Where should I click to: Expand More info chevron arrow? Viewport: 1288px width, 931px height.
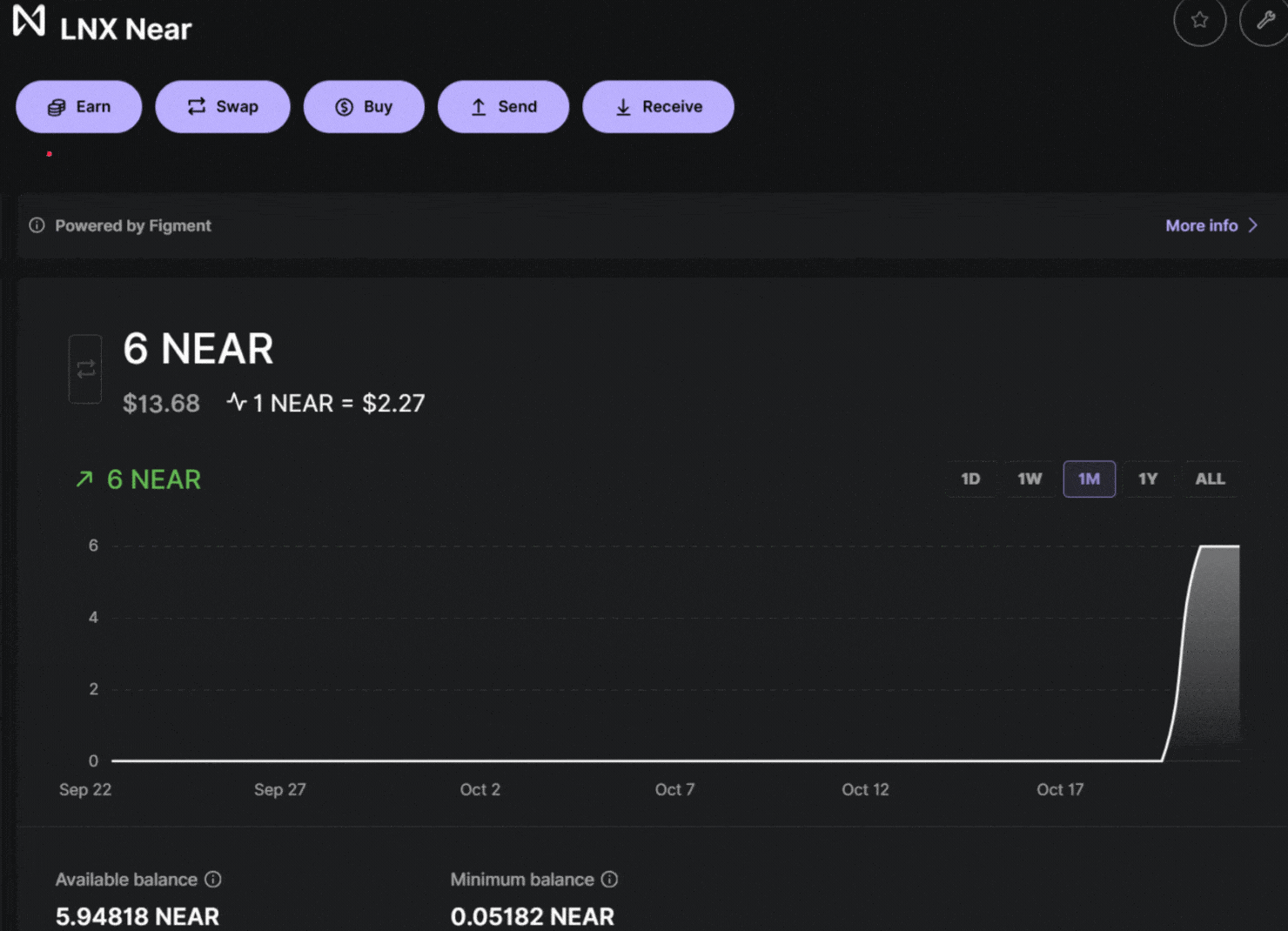point(1253,225)
